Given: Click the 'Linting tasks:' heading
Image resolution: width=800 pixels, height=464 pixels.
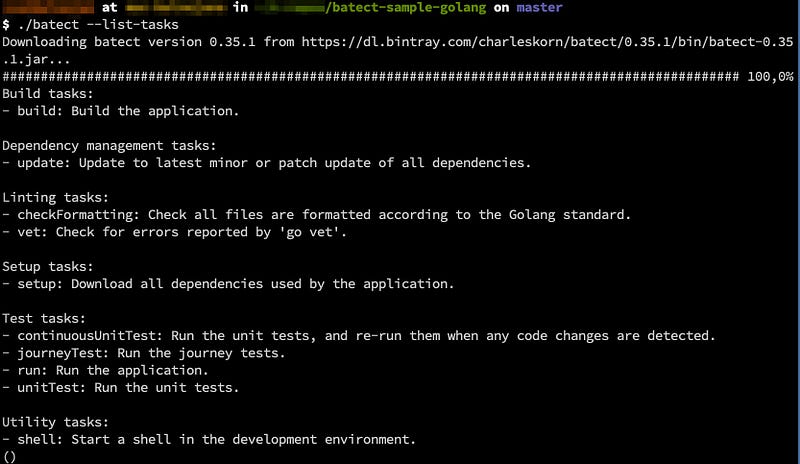Looking at the screenshot, I should pos(56,197).
